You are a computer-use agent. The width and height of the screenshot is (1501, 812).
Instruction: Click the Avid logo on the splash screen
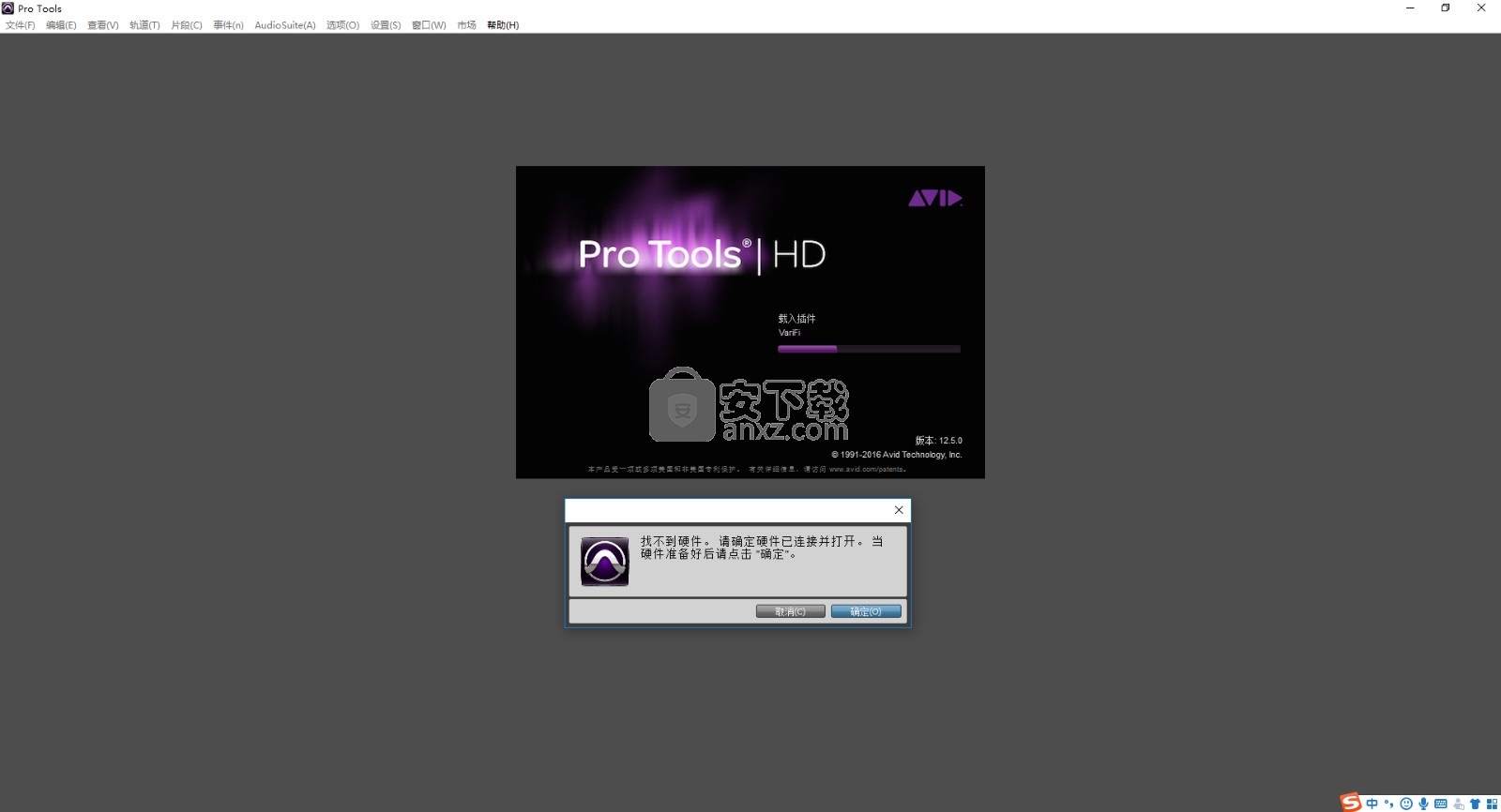point(935,198)
